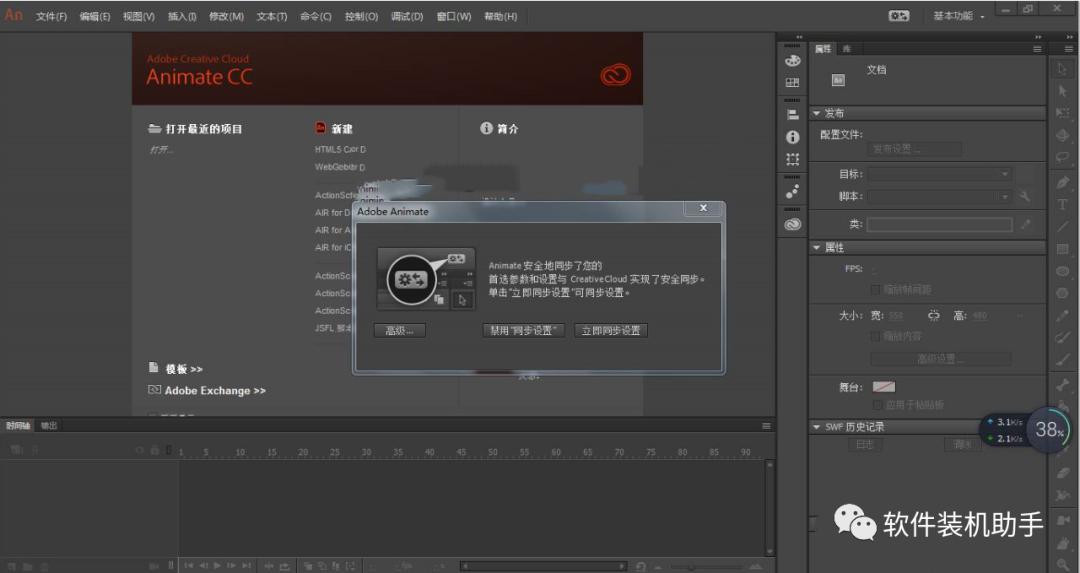Select the Pen tool
The height and width of the screenshot is (573, 1080).
(1063, 183)
